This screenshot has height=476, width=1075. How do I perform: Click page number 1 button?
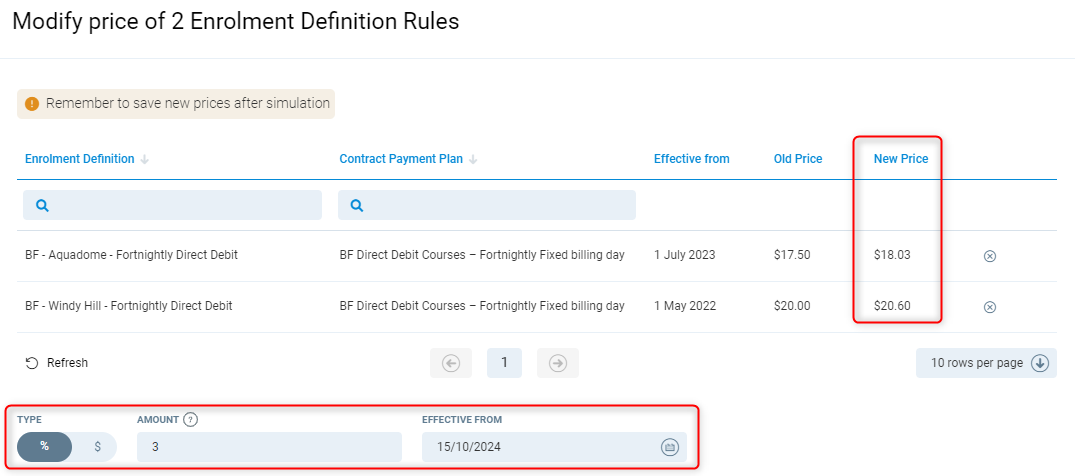(x=504, y=363)
